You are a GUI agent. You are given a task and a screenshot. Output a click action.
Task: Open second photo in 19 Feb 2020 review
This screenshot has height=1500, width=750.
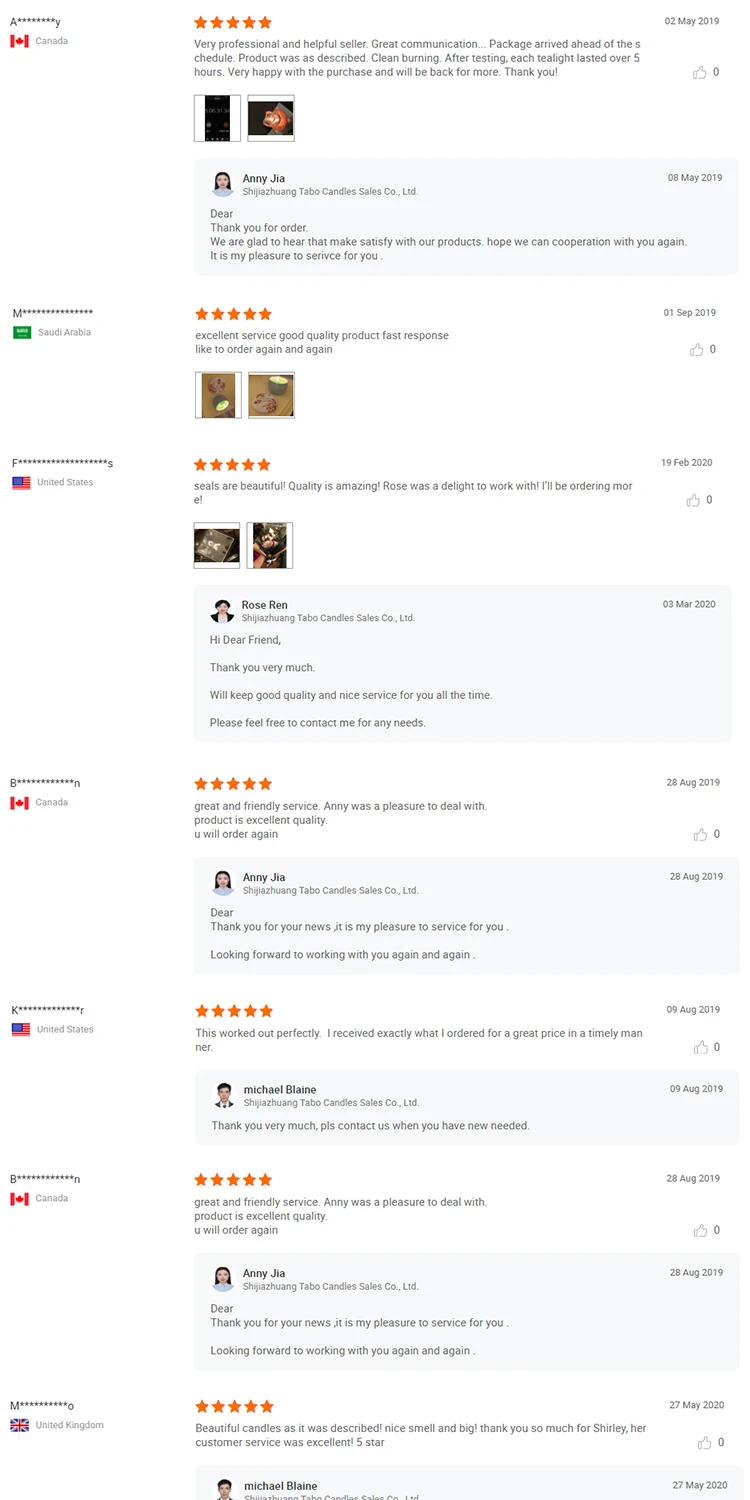click(270, 545)
